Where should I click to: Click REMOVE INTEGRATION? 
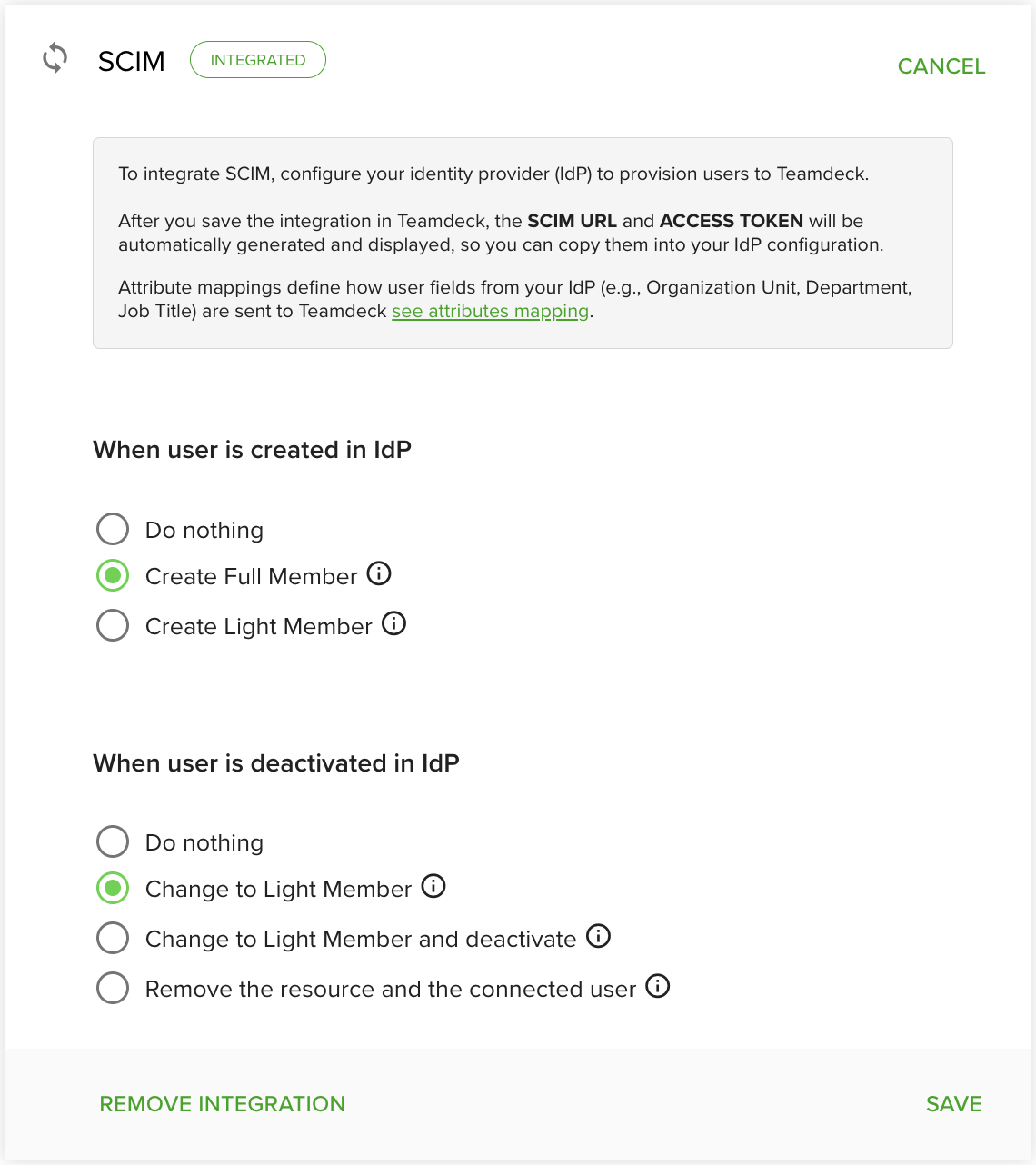coord(223,1104)
